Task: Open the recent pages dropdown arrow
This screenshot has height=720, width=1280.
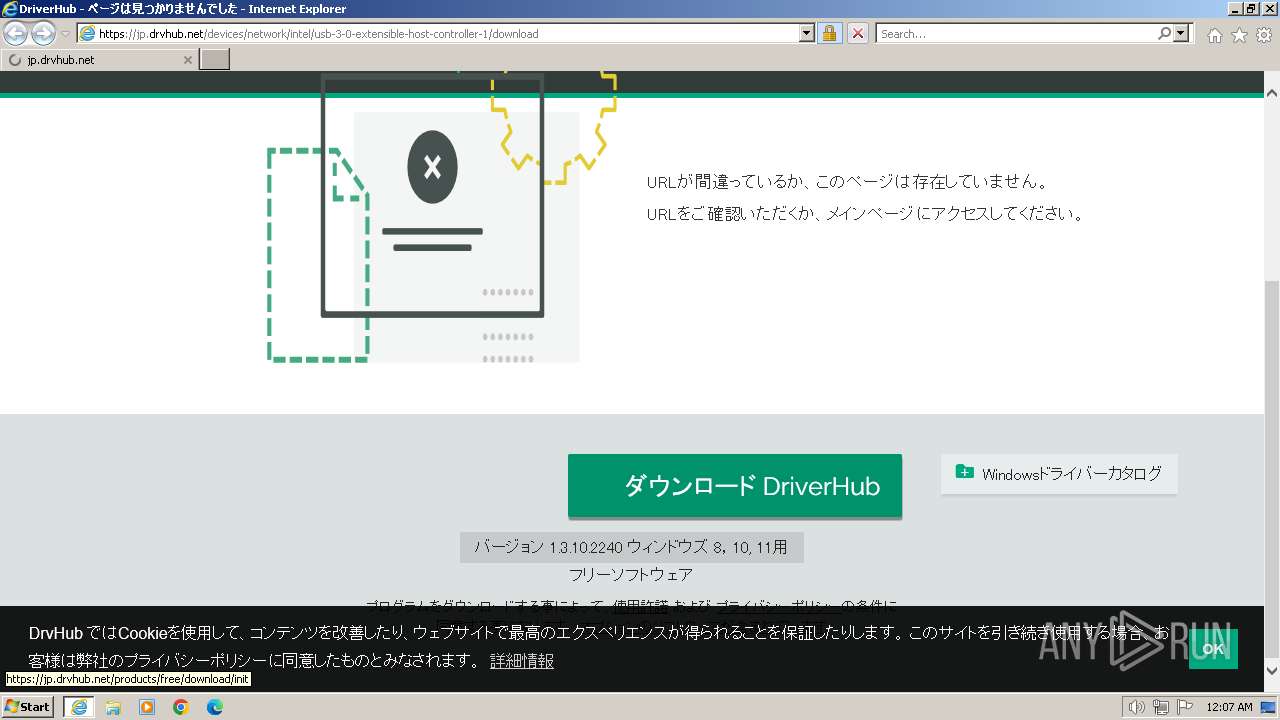Action: pyautogui.click(x=65, y=34)
